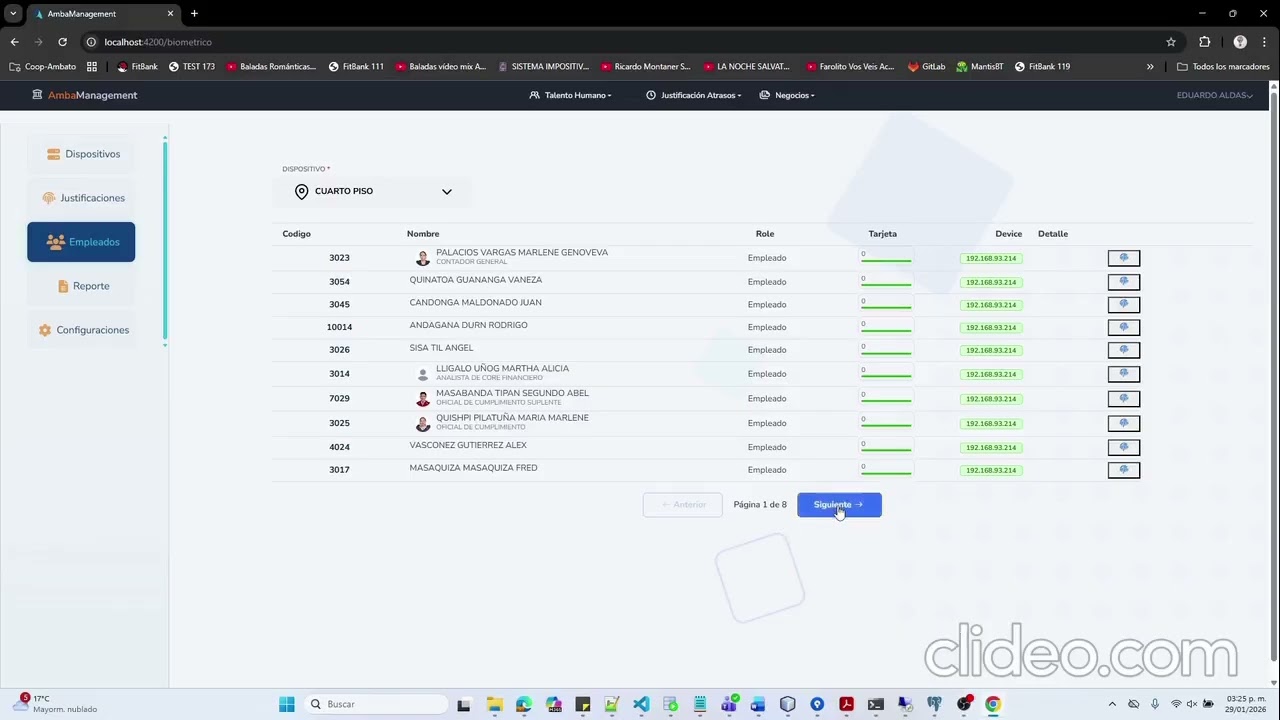Open the GitLab bookmark
The image size is (1280, 720).
pyautogui.click(x=926, y=67)
